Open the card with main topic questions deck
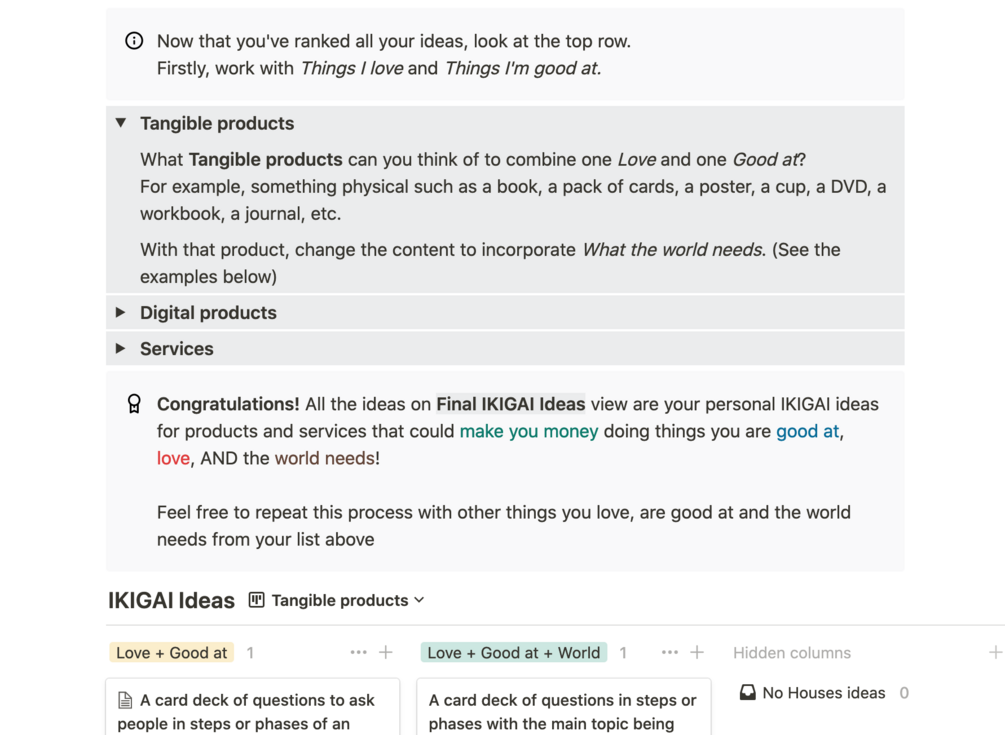This screenshot has height=735, width=1005. (563, 710)
